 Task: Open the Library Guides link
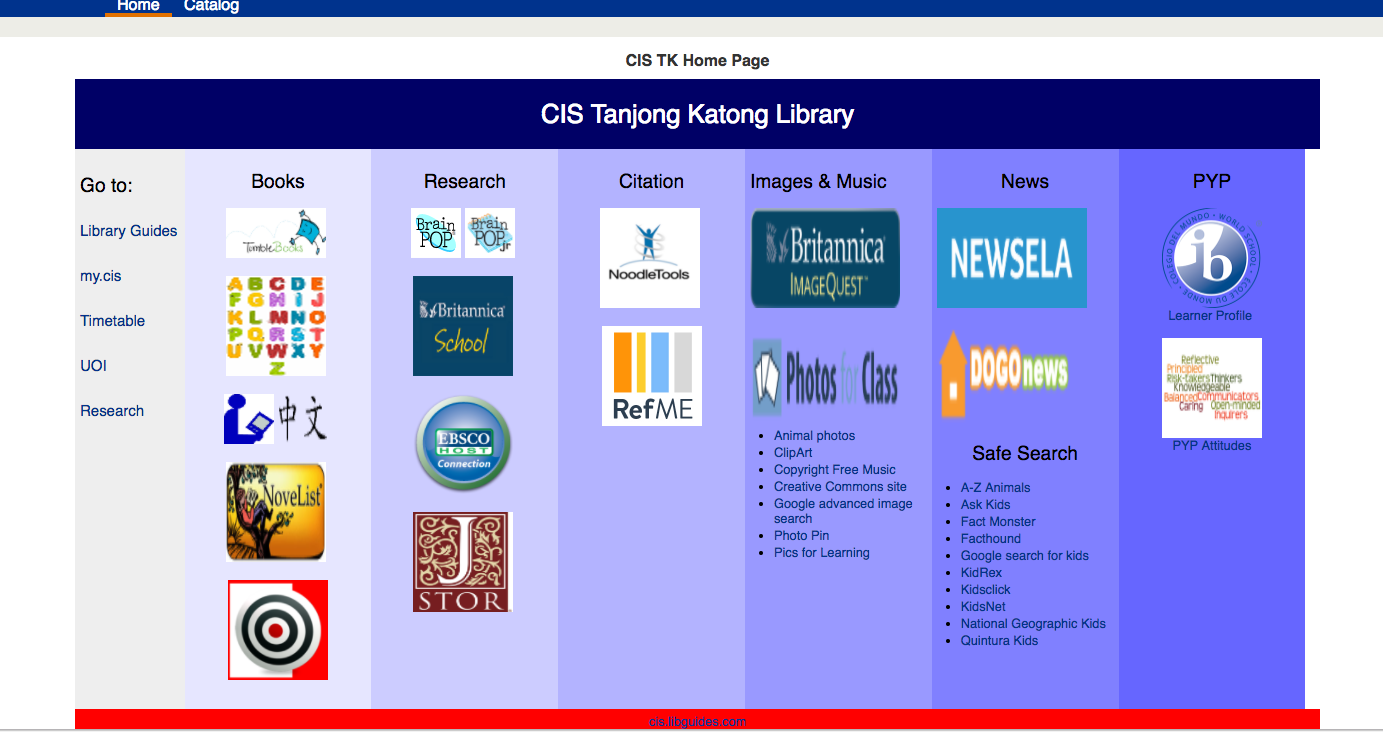click(129, 231)
